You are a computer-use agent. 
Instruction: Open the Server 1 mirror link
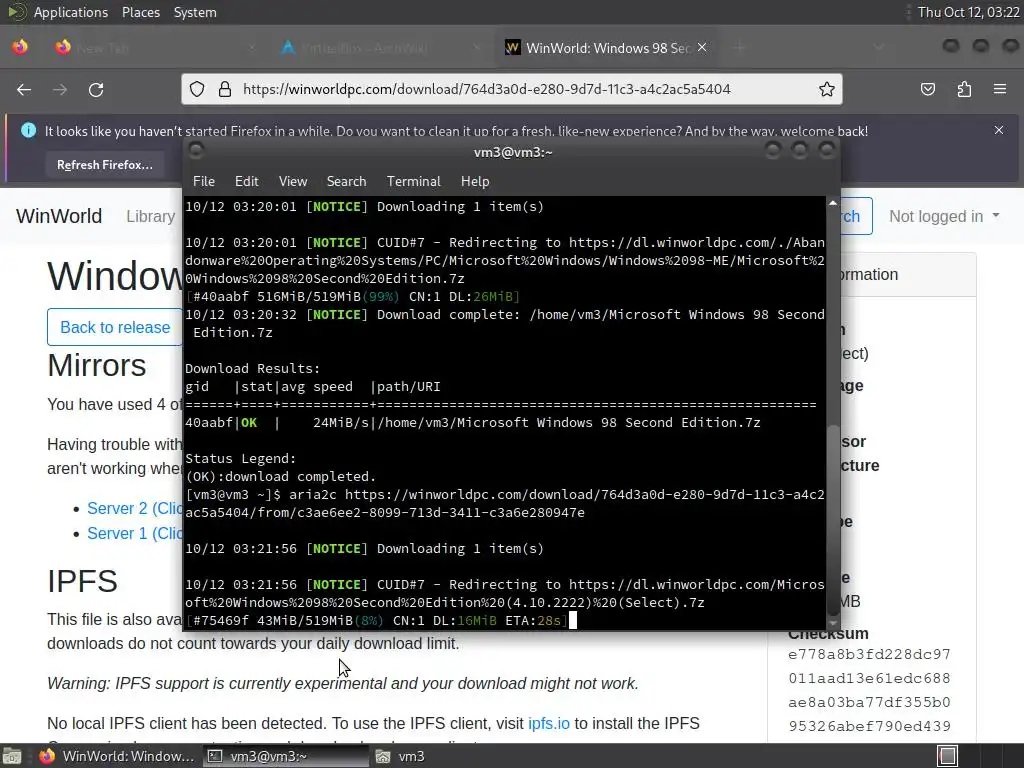[x=135, y=533]
